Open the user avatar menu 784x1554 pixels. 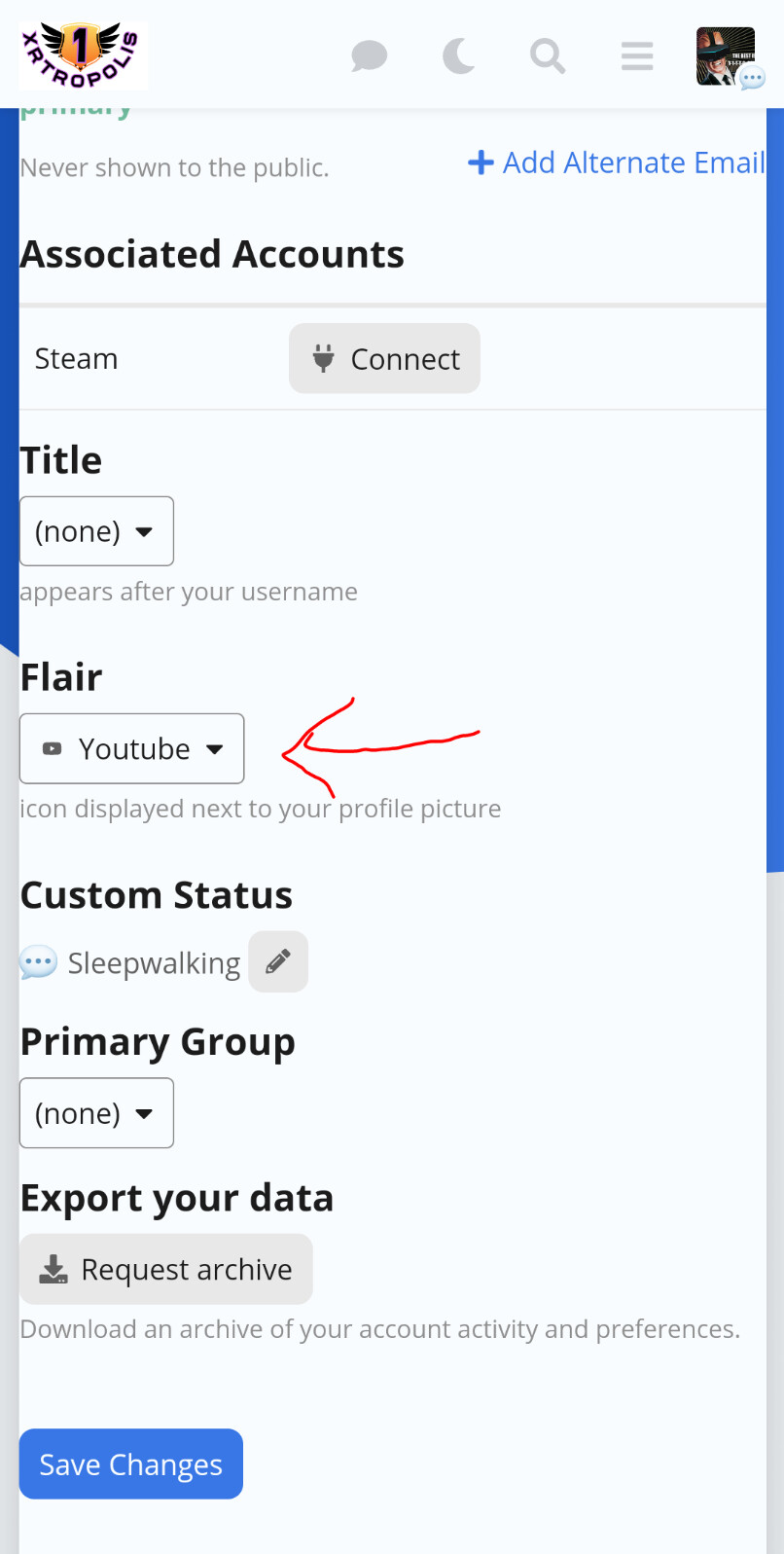(x=726, y=56)
